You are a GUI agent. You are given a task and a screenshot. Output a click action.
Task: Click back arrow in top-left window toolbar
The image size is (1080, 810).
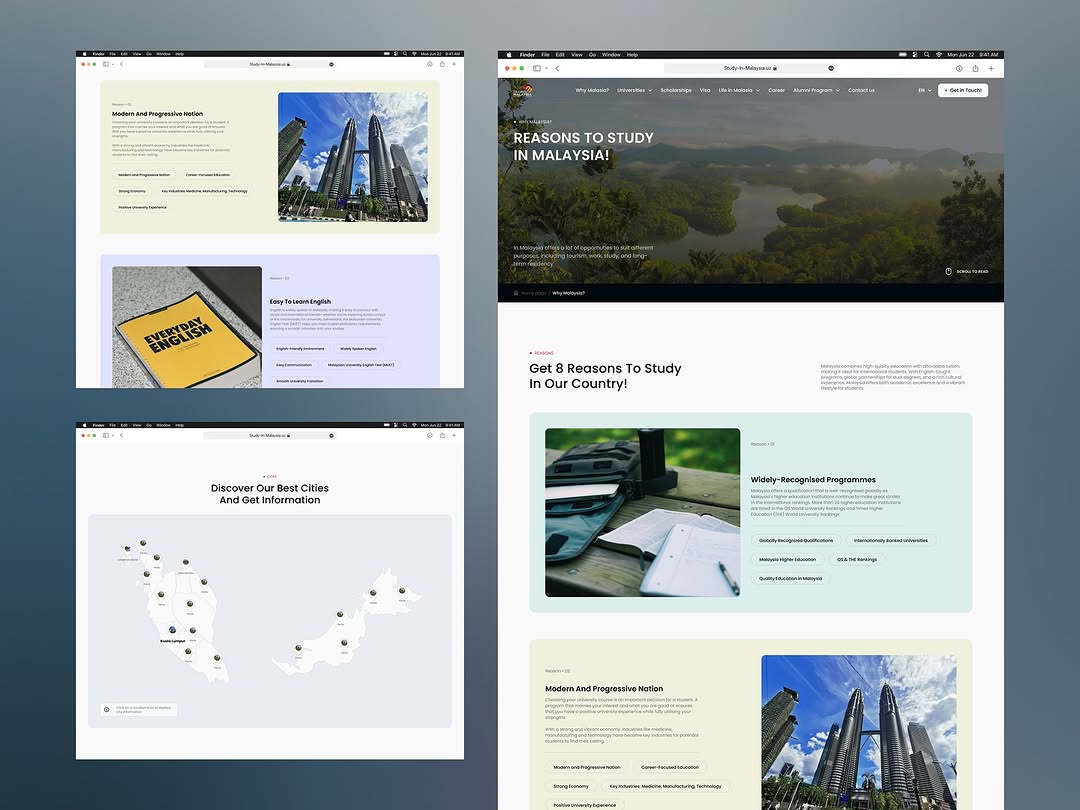121,64
